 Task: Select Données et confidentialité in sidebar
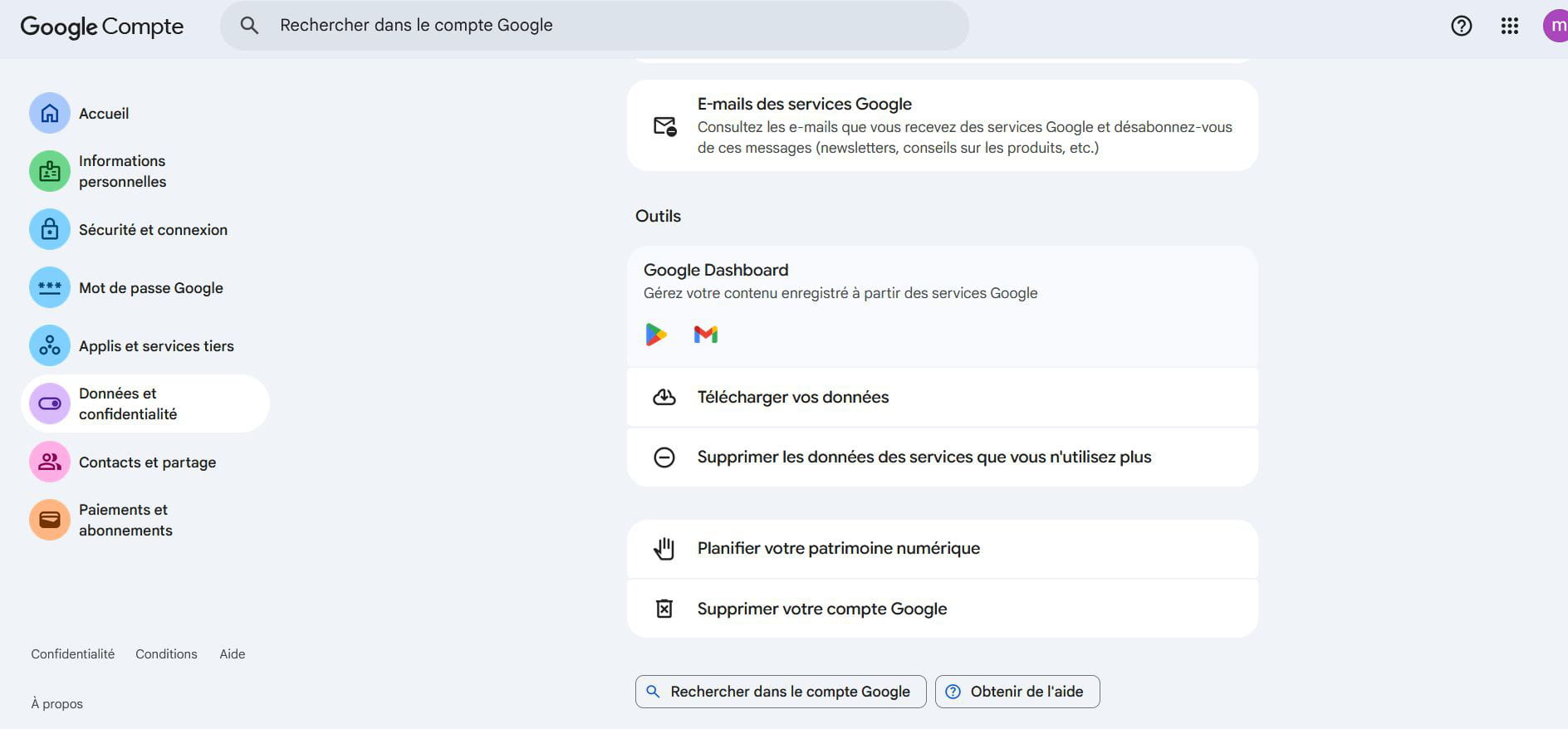pos(128,404)
